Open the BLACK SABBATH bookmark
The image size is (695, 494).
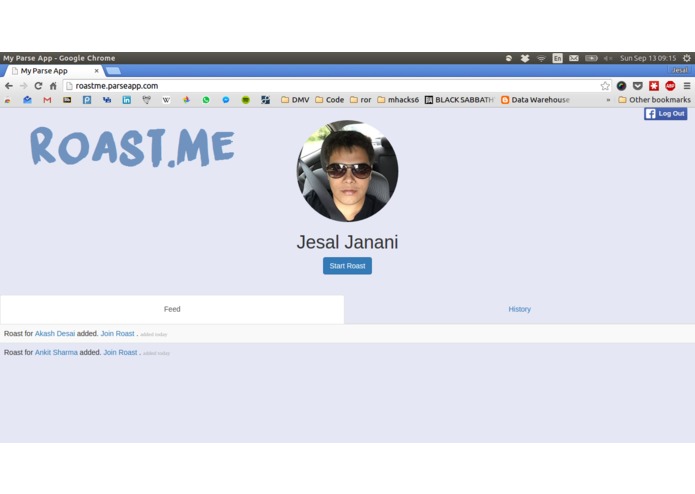(x=460, y=100)
